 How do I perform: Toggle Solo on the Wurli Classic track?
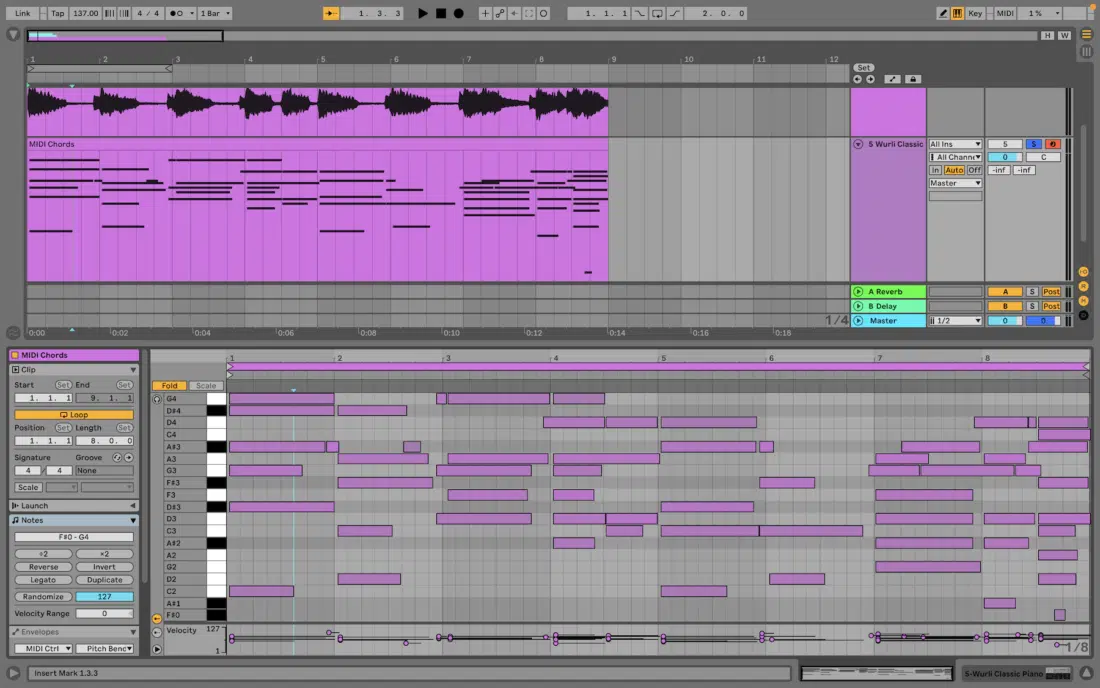coord(1033,144)
